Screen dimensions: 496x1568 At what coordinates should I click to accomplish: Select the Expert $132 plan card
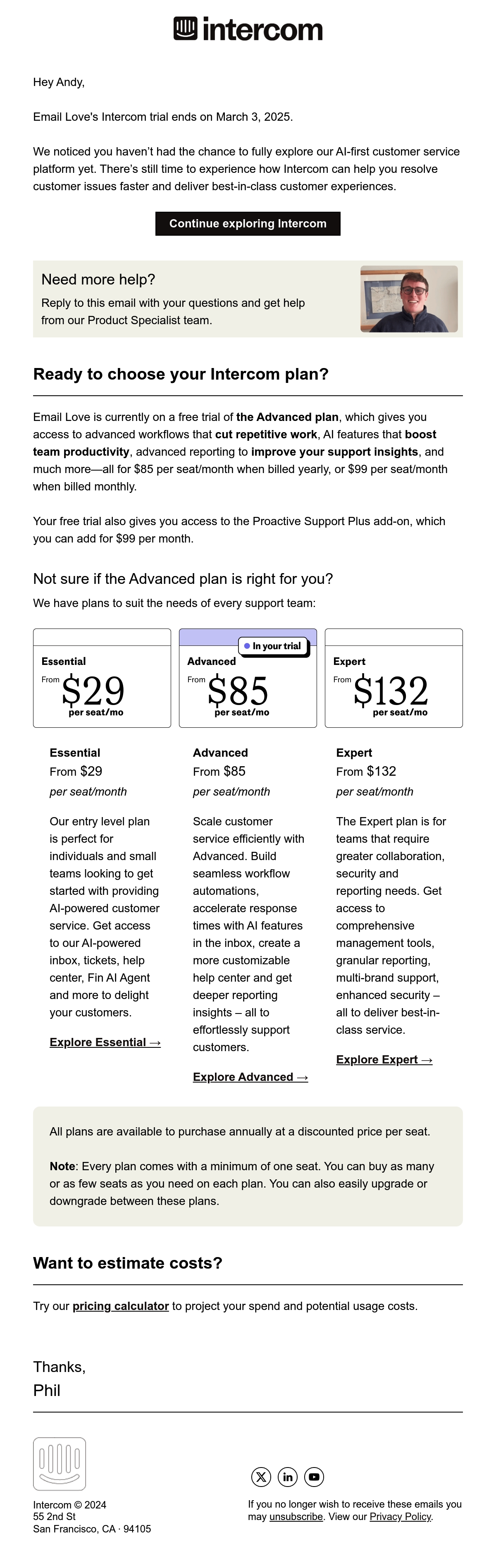[x=394, y=677]
